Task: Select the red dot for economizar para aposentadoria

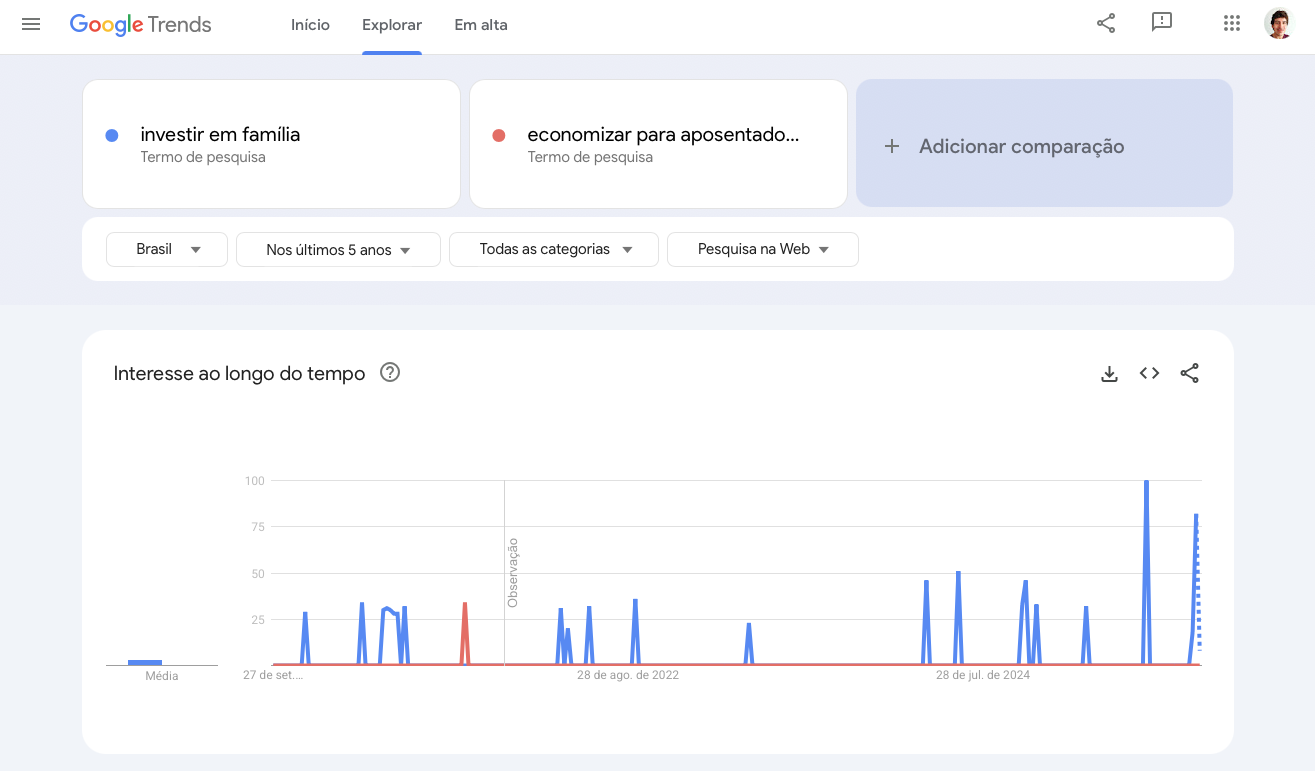Action: (x=498, y=134)
